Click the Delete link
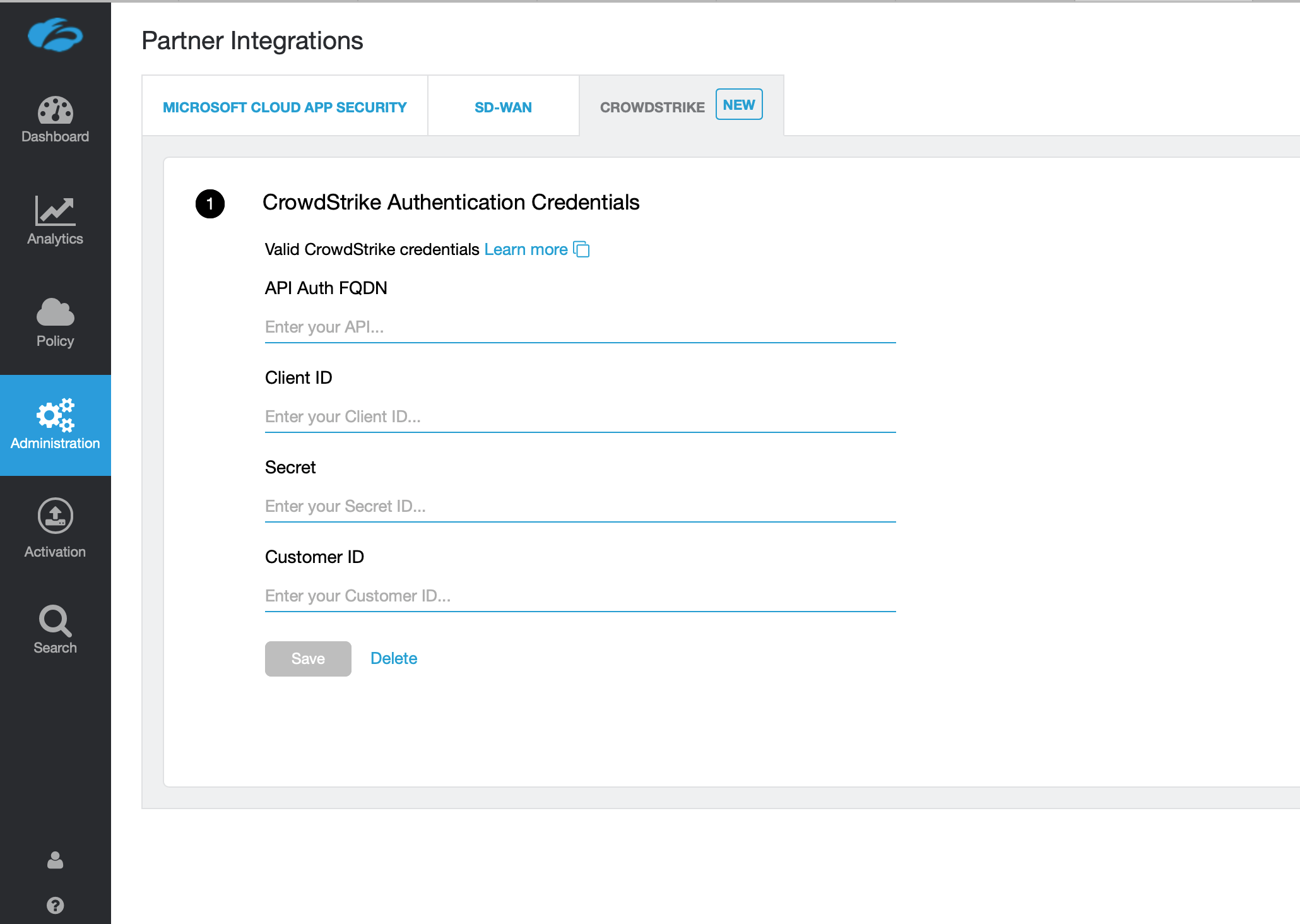Screen dimensions: 1300x924 tap(394, 658)
